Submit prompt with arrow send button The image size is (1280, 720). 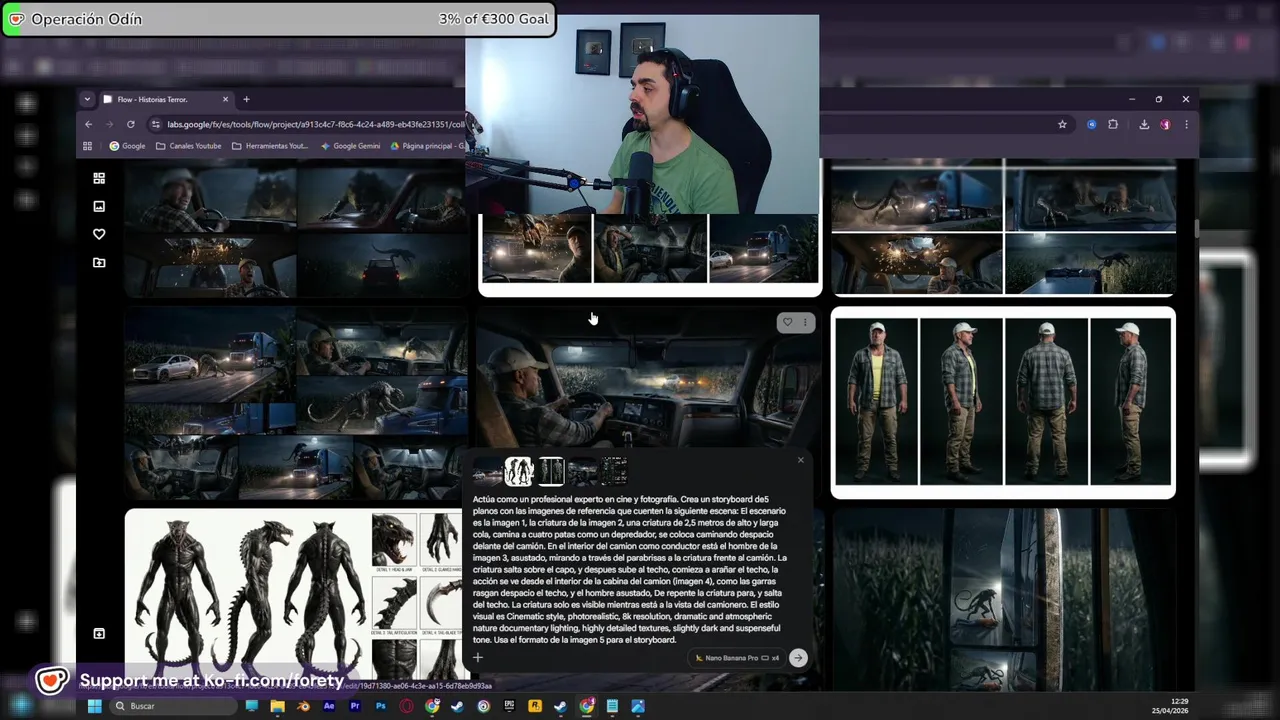pyautogui.click(x=798, y=657)
